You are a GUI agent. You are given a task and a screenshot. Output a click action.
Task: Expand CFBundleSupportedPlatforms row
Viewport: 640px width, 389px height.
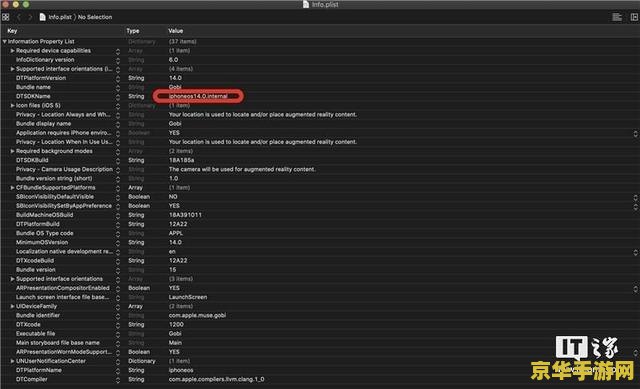(12, 188)
